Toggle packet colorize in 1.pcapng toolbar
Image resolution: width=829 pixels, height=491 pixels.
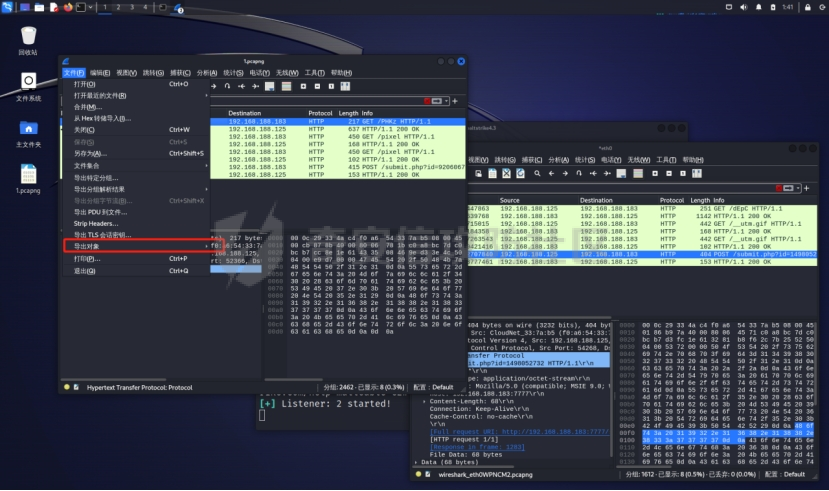pyautogui.click(x=287, y=87)
